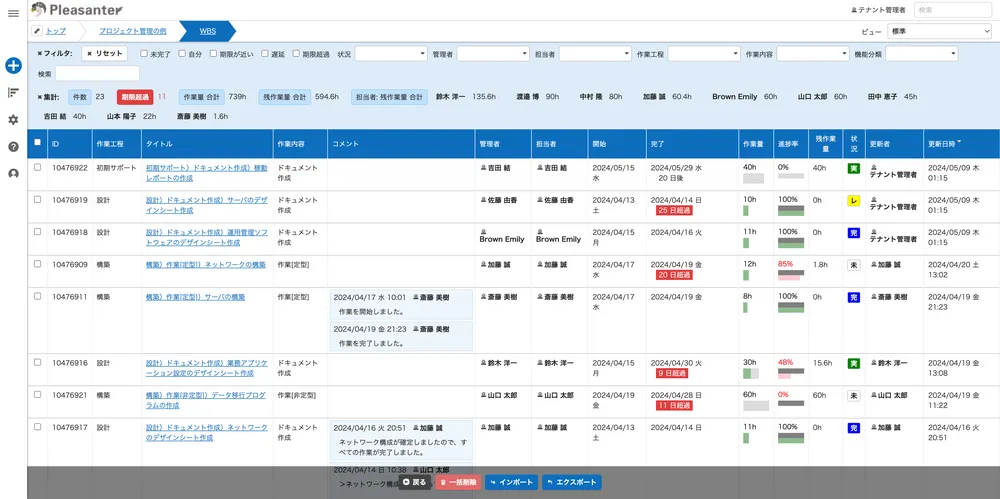Click the インポート button
The image size is (1000, 499).
(511, 482)
